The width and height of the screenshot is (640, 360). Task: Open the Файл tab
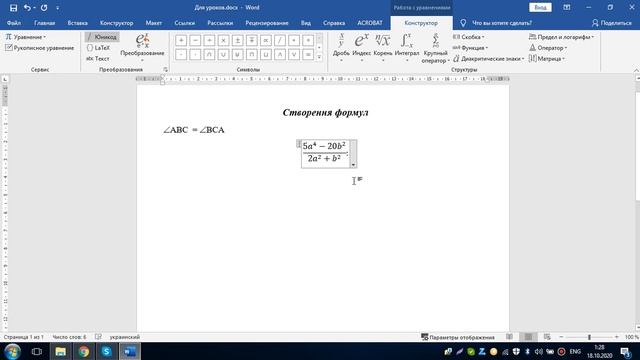pyautogui.click(x=13, y=23)
